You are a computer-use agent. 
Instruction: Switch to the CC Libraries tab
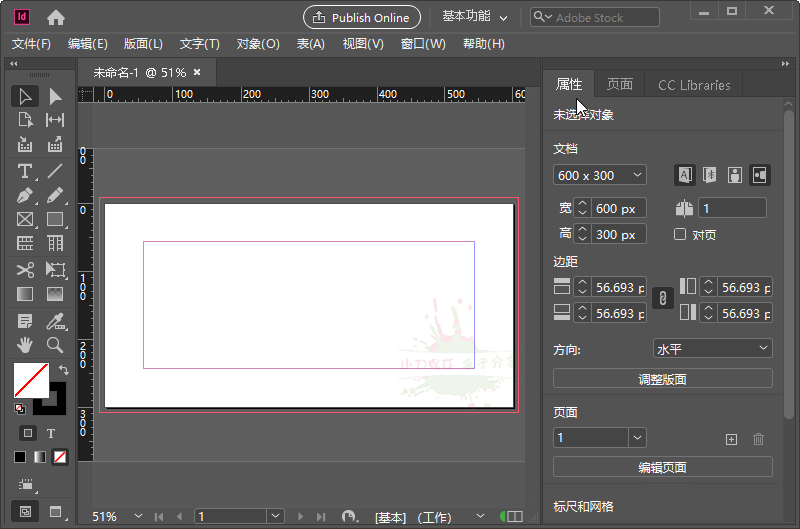click(x=694, y=85)
